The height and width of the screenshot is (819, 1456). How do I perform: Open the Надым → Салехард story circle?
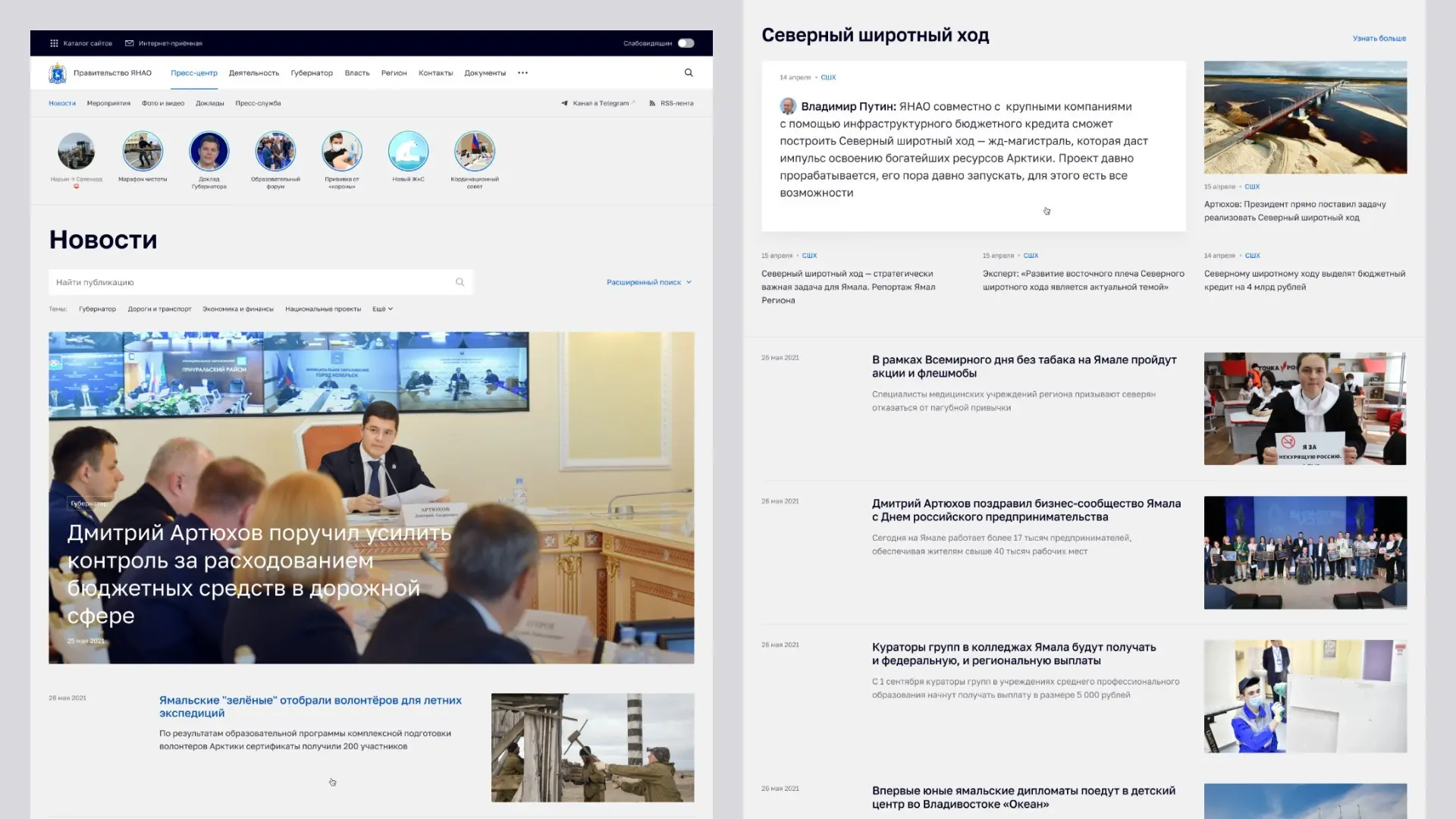point(77,152)
